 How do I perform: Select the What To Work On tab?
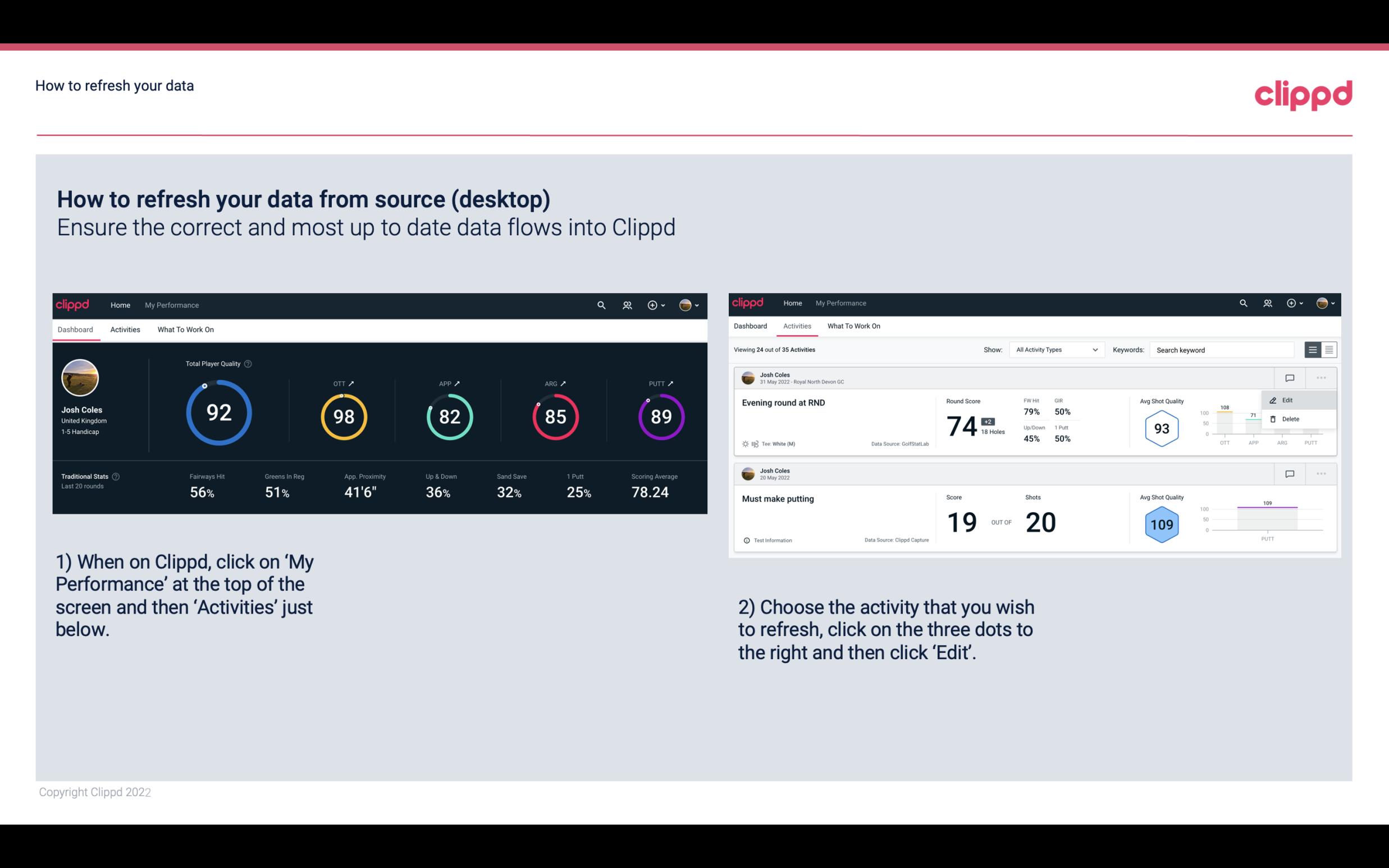184,329
